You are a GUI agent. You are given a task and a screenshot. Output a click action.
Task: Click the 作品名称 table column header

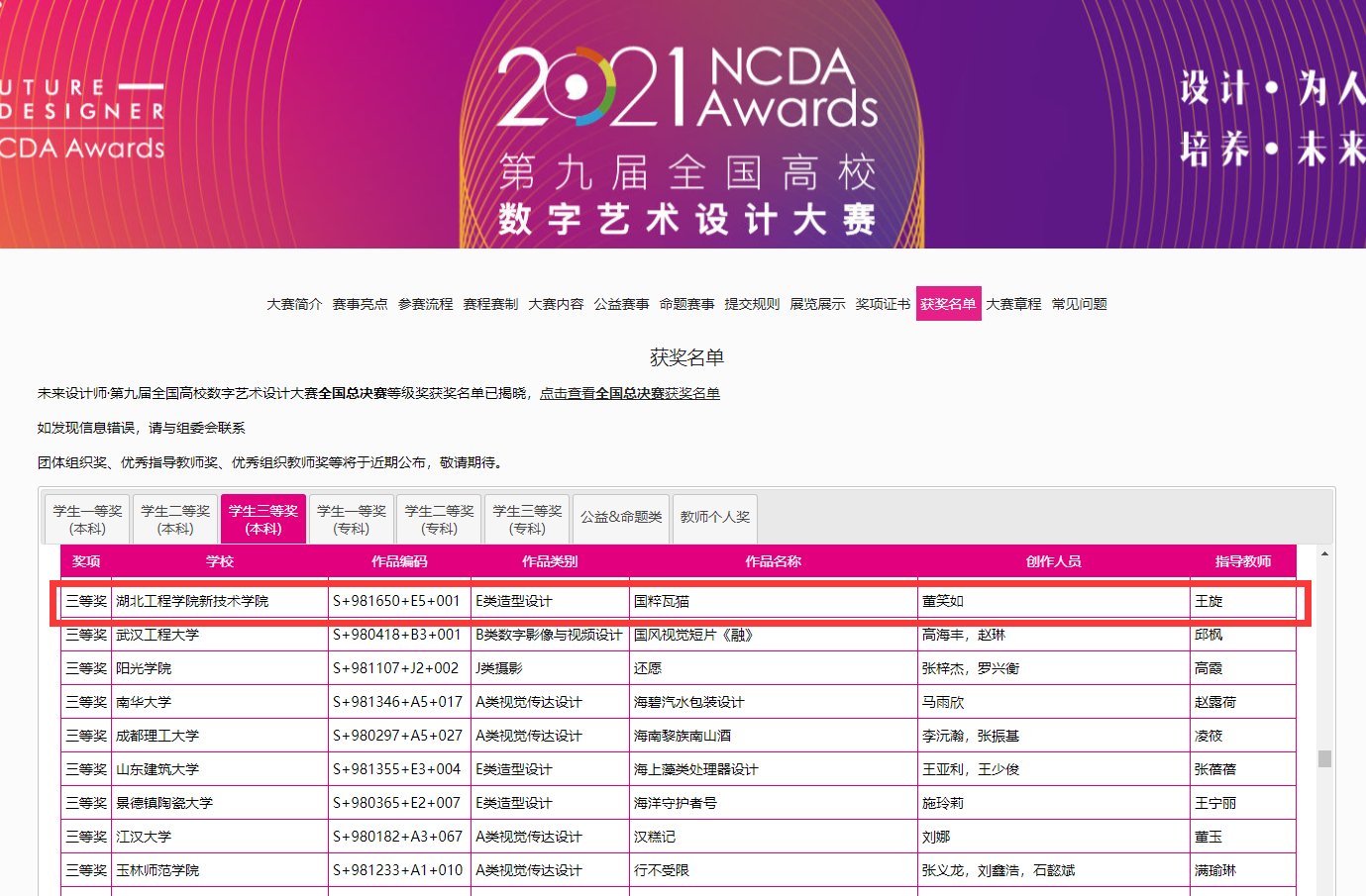773,561
